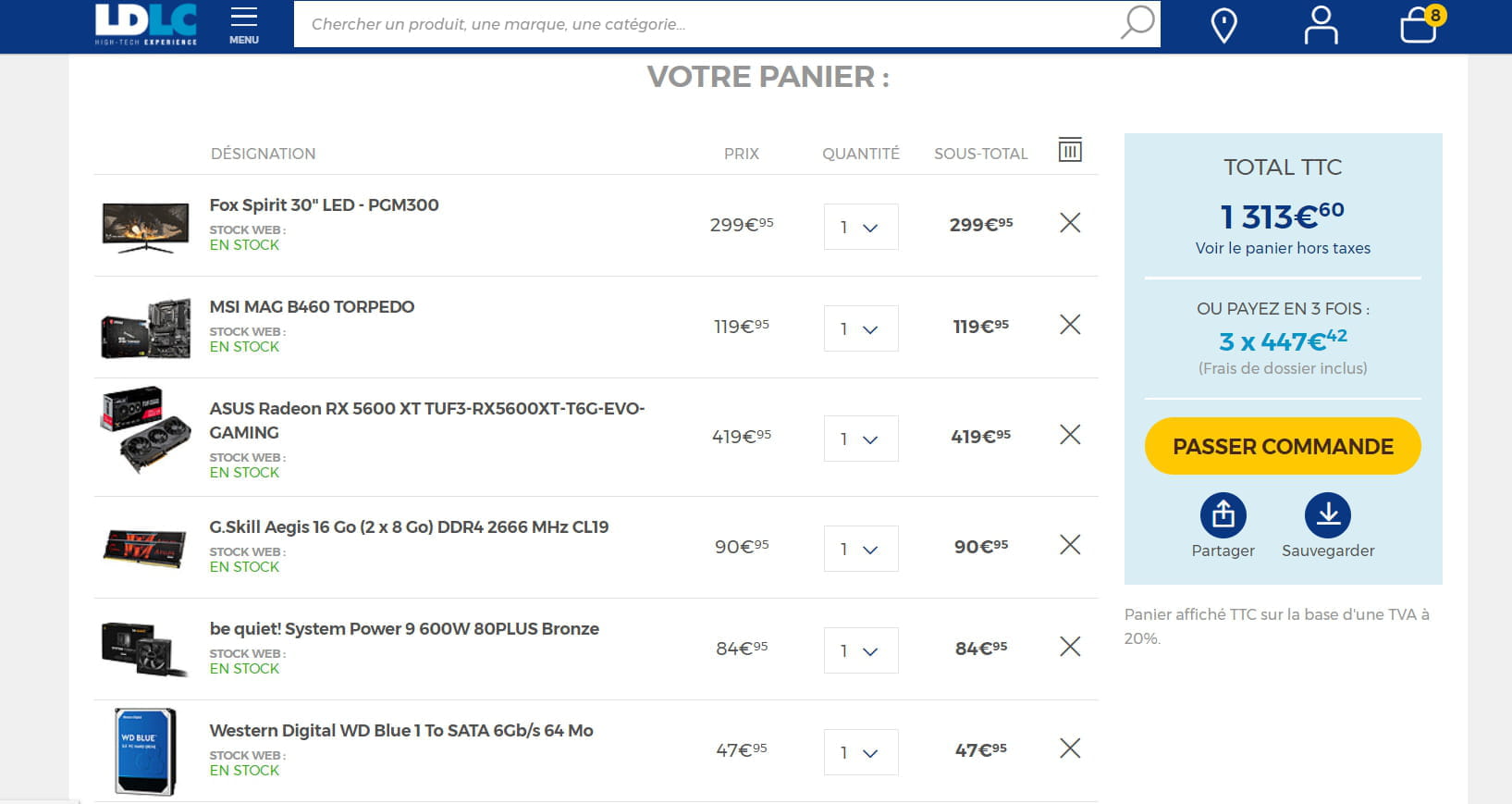Open G.Skill Aegis RAM thumbnail
The width and height of the screenshot is (1512, 804).
(145, 548)
